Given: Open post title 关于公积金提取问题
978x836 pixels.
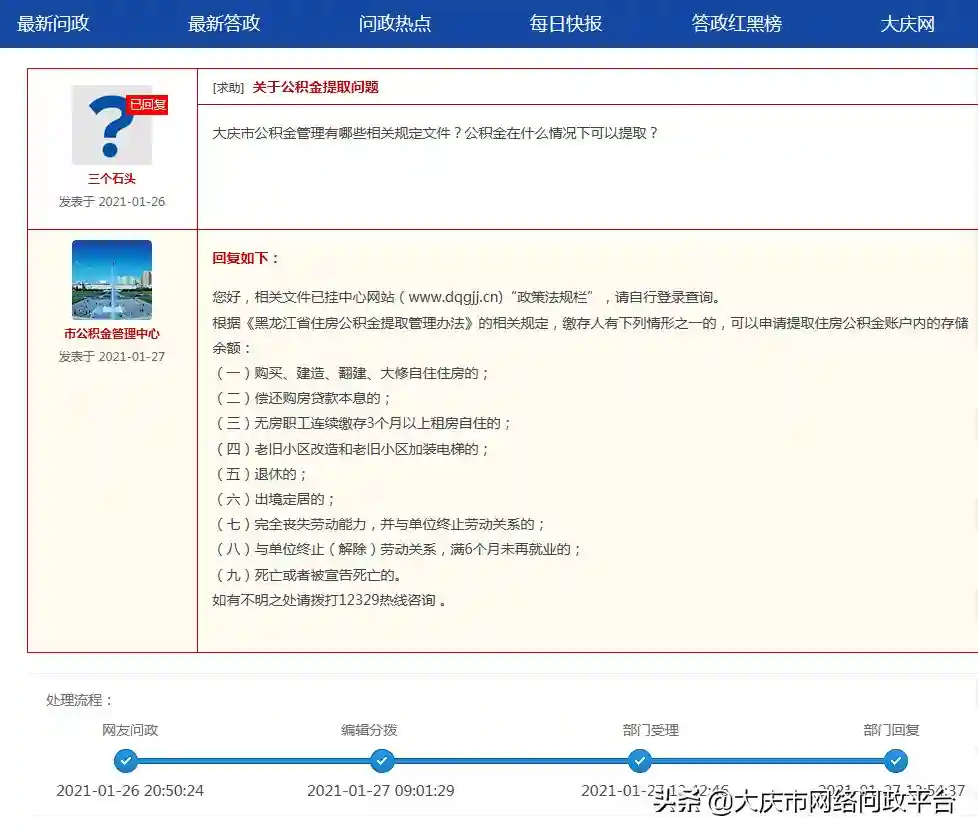Looking at the screenshot, I should tap(315, 87).
